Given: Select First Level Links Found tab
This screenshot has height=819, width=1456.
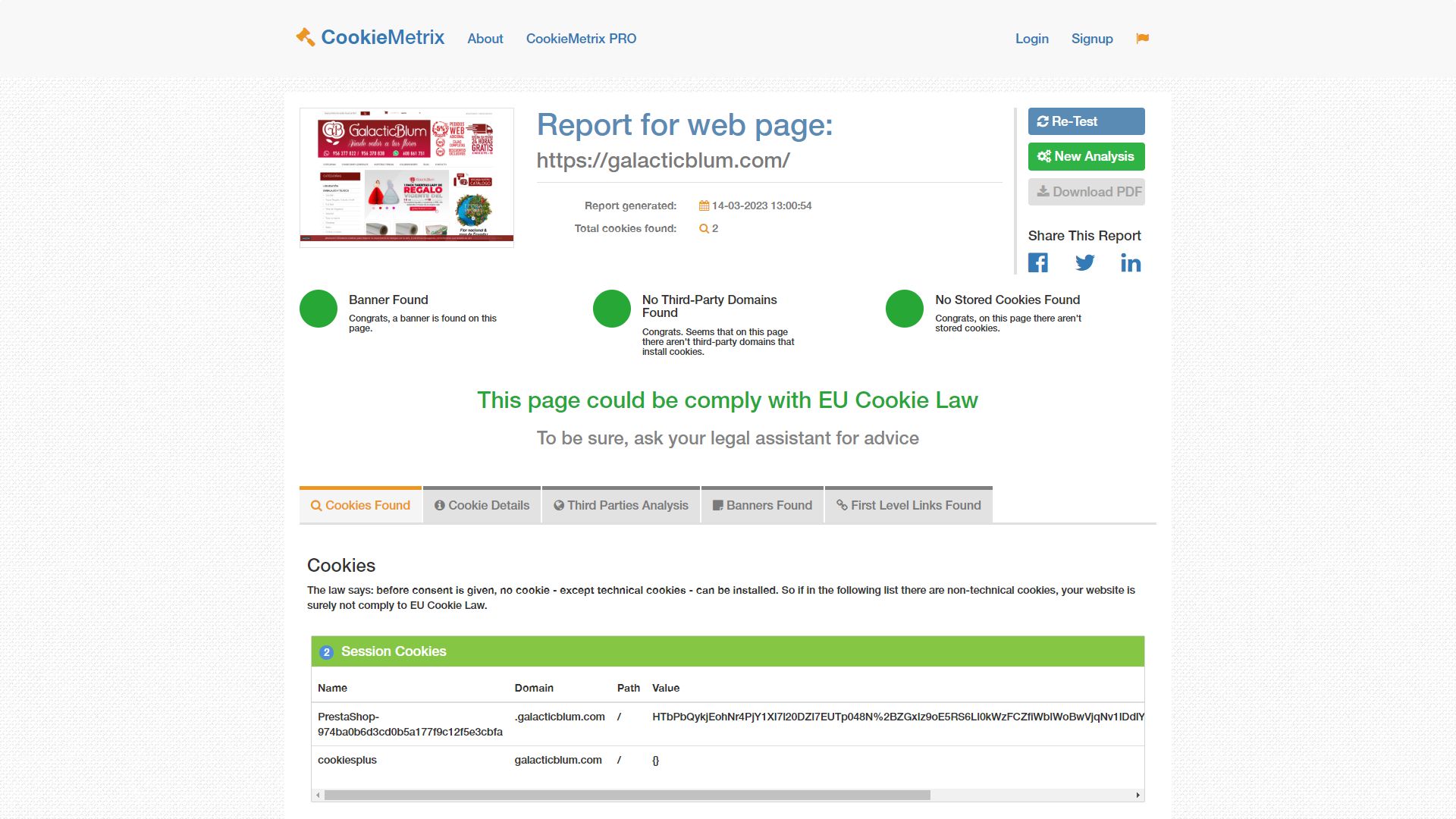Looking at the screenshot, I should point(908,506).
